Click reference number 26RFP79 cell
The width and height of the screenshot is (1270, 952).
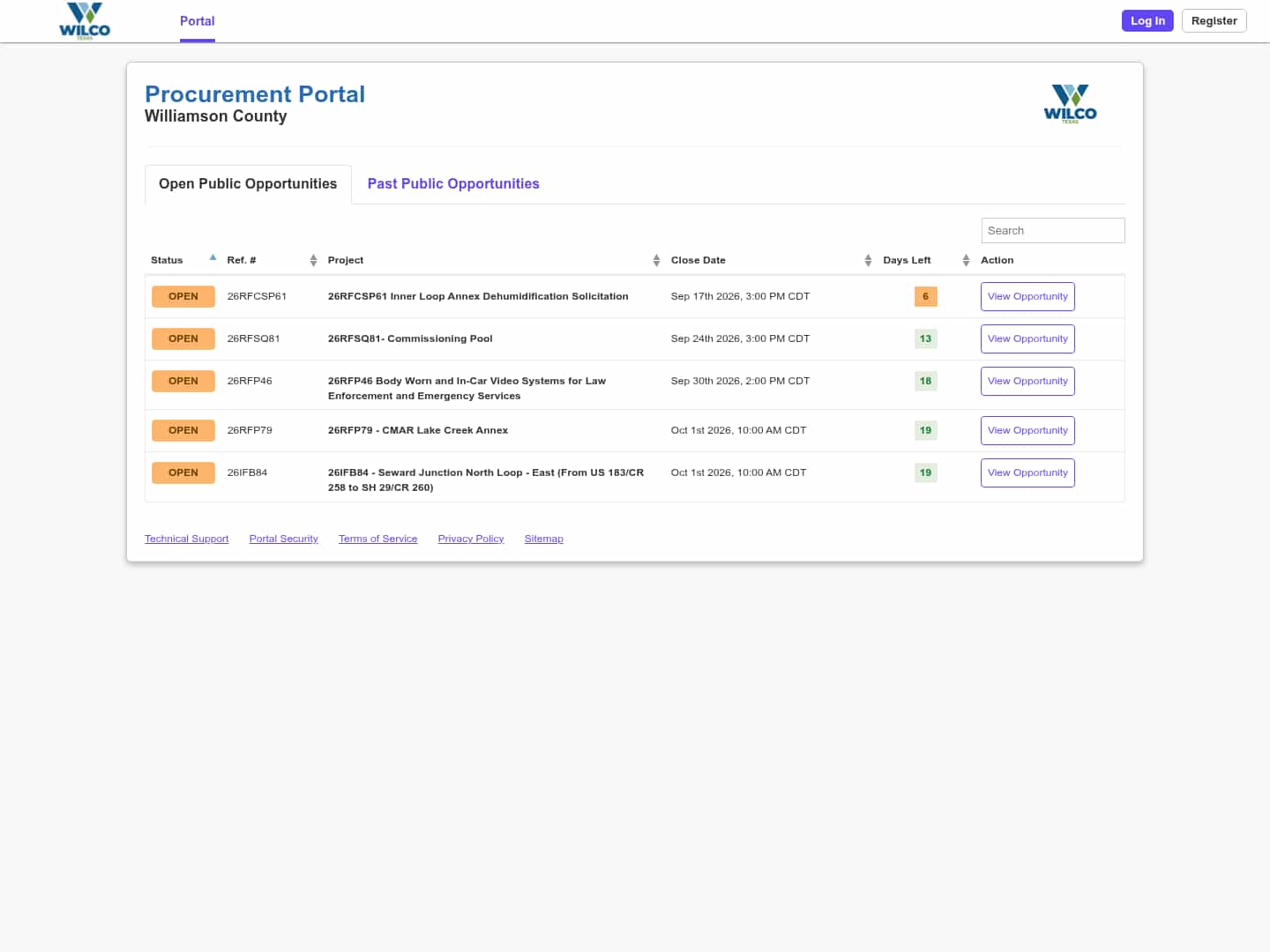(250, 431)
